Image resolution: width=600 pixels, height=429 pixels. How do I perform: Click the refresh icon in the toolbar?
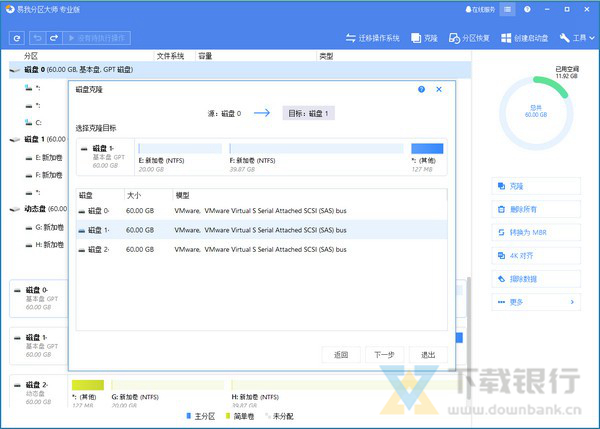click(x=18, y=38)
